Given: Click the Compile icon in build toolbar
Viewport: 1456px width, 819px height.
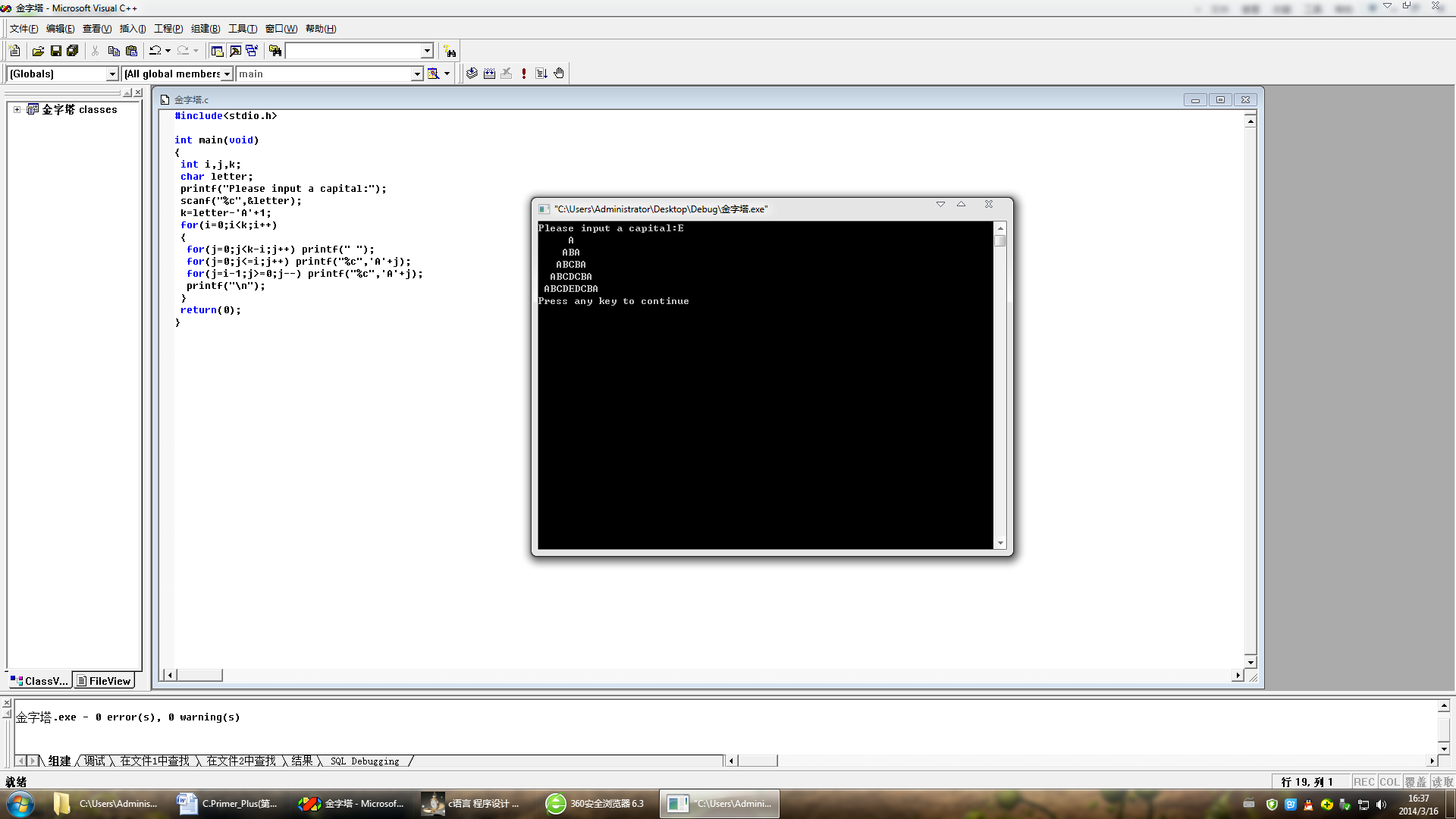Looking at the screenshot, I should coord(472,74).
